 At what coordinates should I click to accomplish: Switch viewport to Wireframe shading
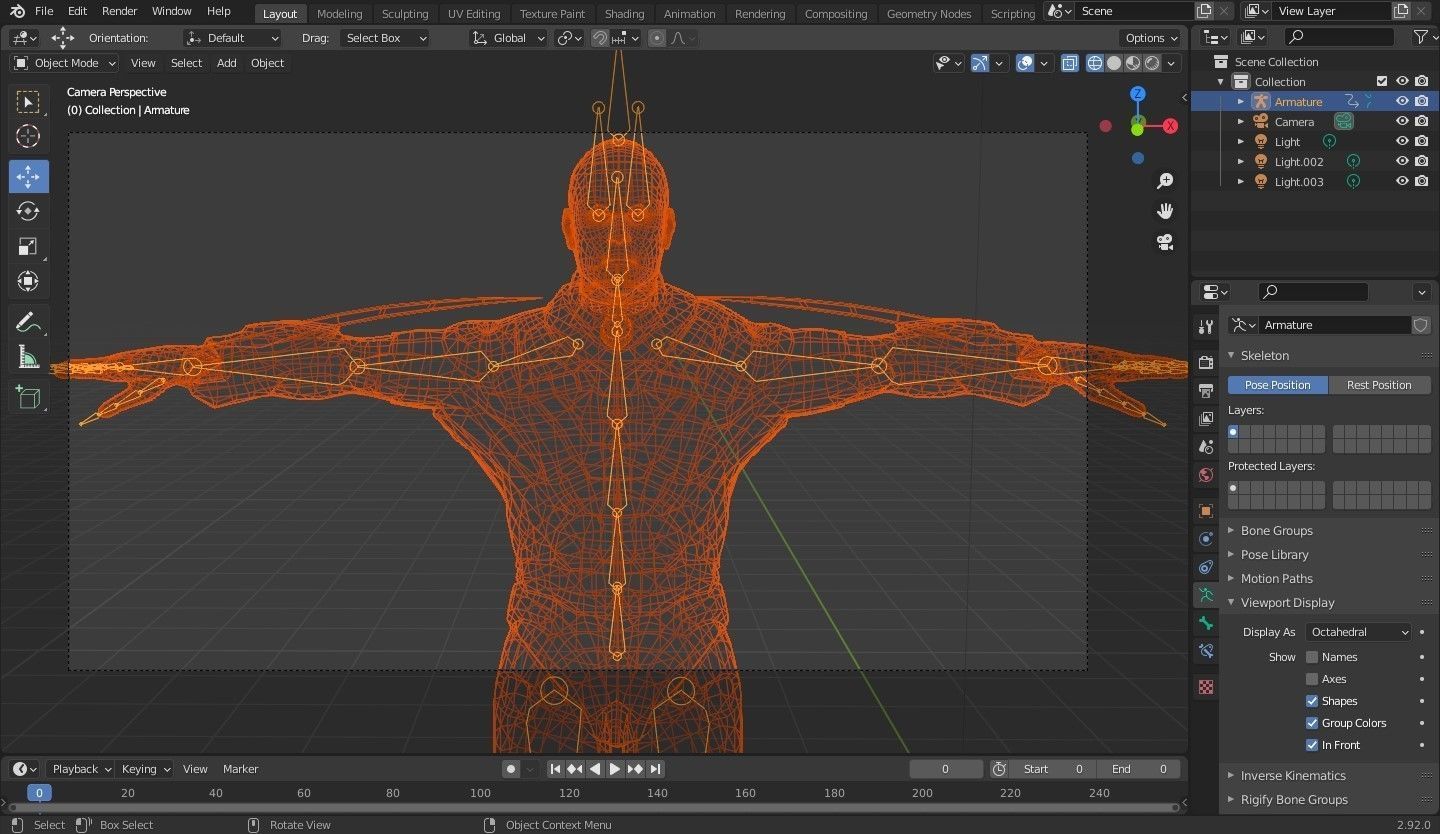click(x=1095, y=63)
